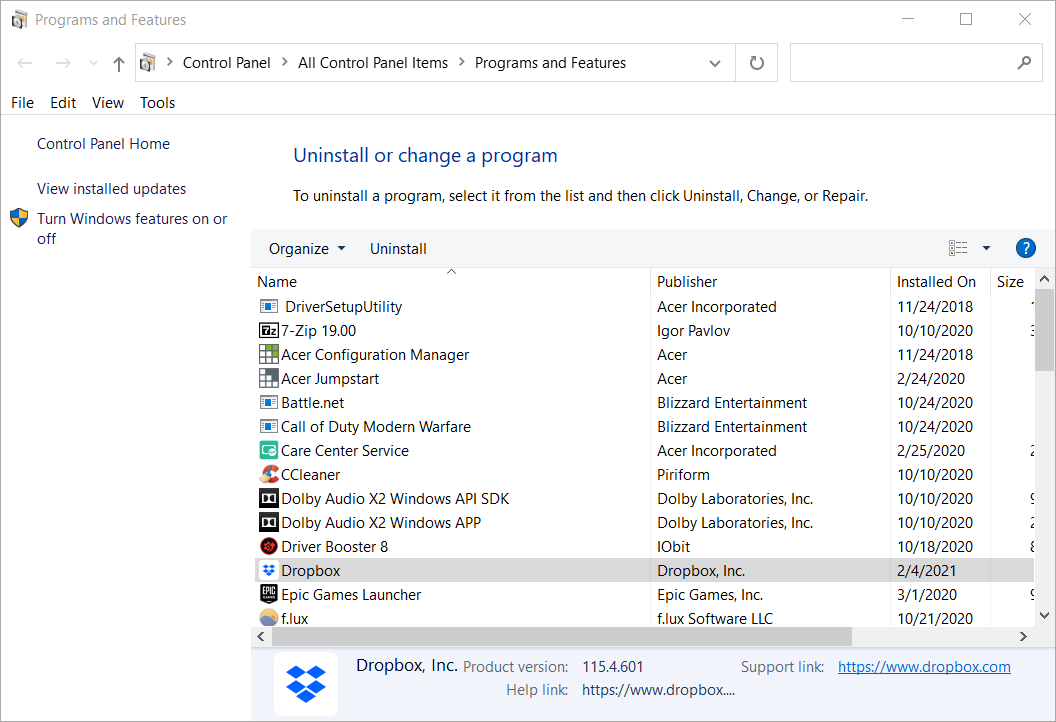Expand the chevron after All Control Panel Items
The width and height of the screenshot is (1056, 722).
point(461,62)
